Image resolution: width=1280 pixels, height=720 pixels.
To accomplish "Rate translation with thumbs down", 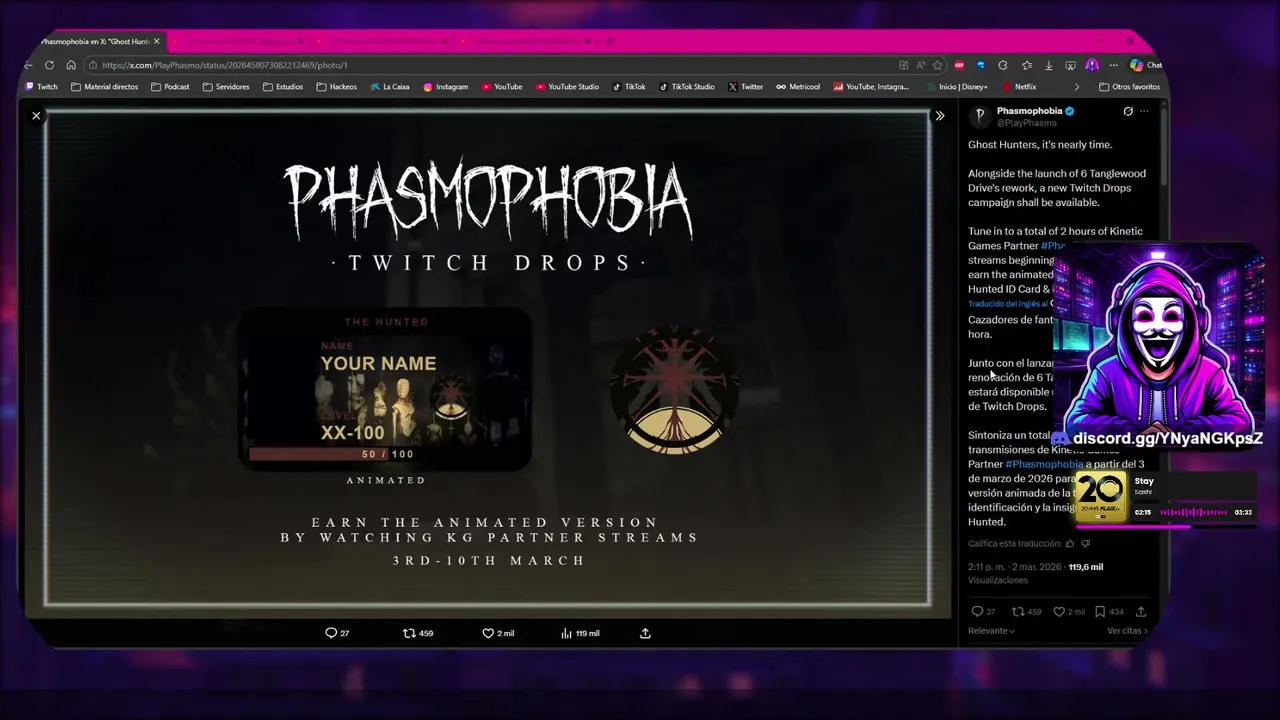I will 1086,544.
